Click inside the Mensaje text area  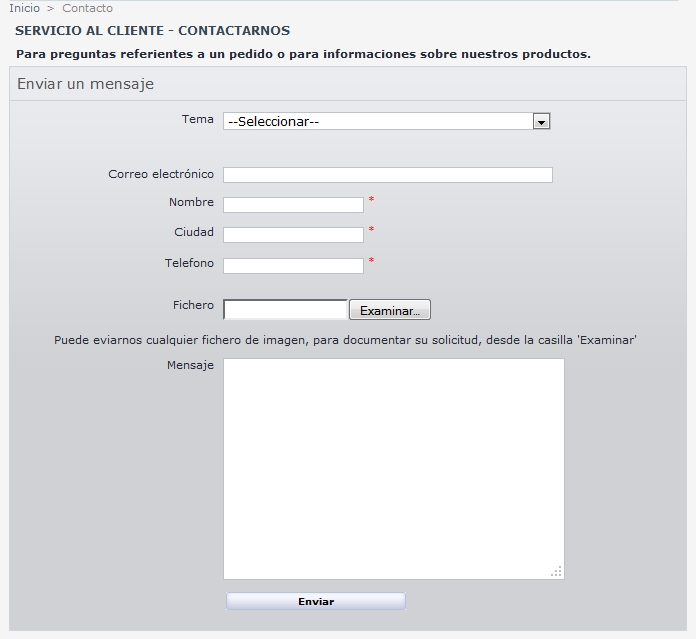394,469
